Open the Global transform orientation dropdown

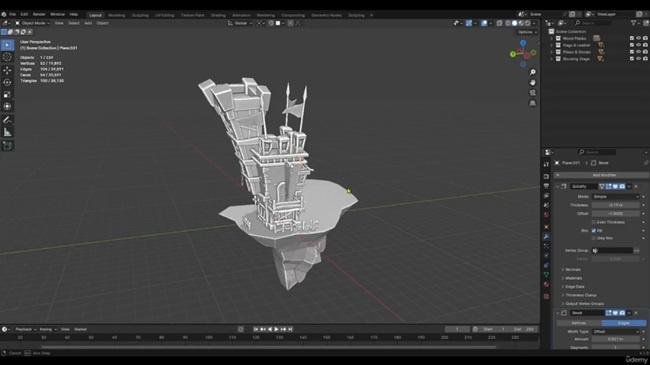tap(240, 23)
